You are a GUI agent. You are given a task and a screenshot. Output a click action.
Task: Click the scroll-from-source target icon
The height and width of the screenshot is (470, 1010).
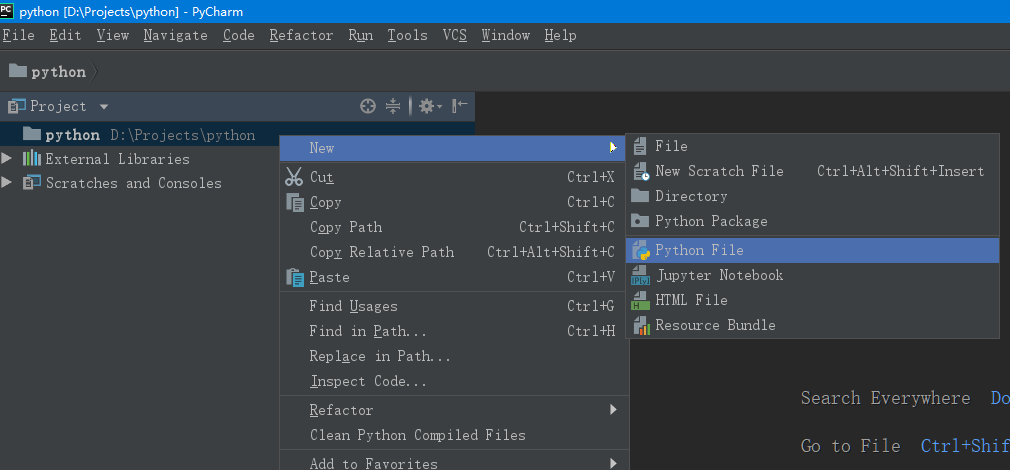click(x=368, y=106)
